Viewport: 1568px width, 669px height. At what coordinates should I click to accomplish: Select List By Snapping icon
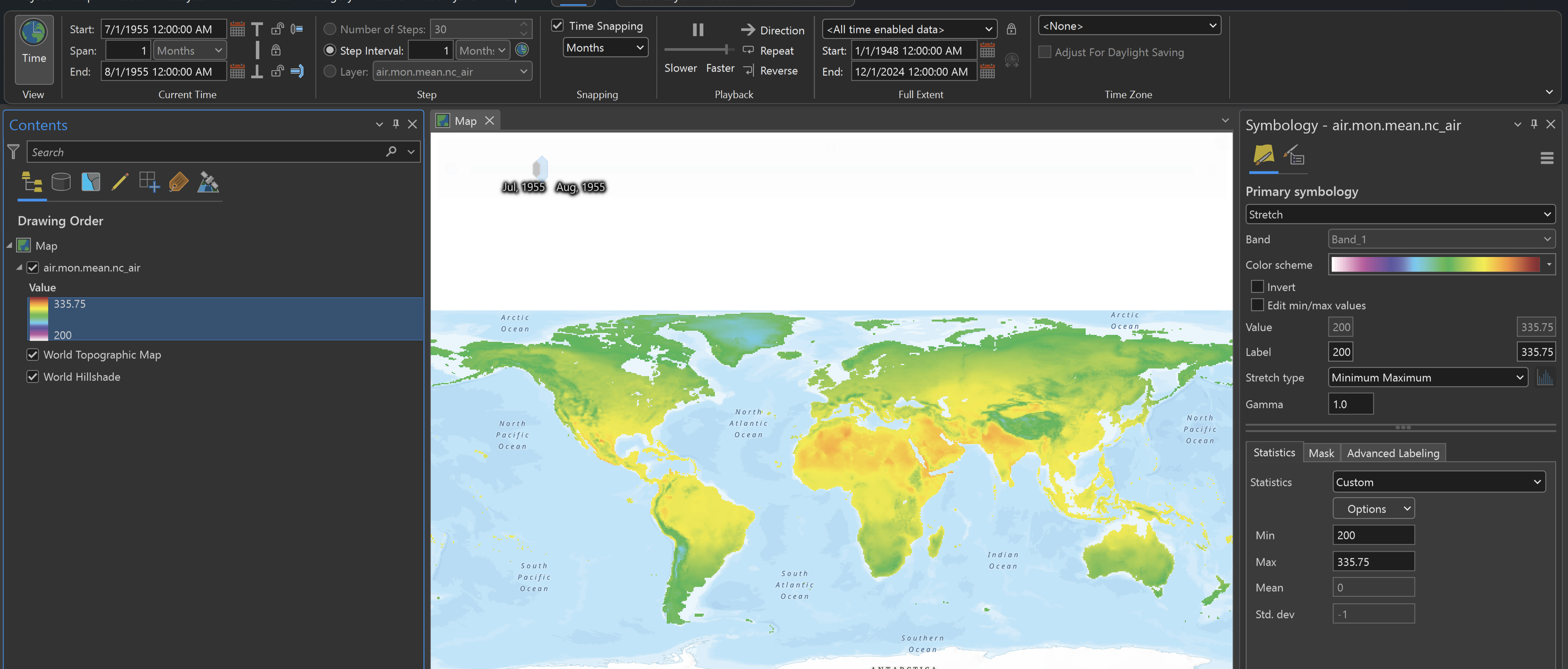149,182
